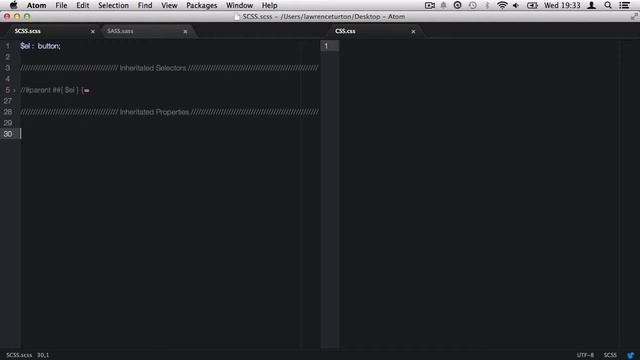The image size is (640, 360).
Task: Click the bird icon in status bar
Action: (631, 355)
